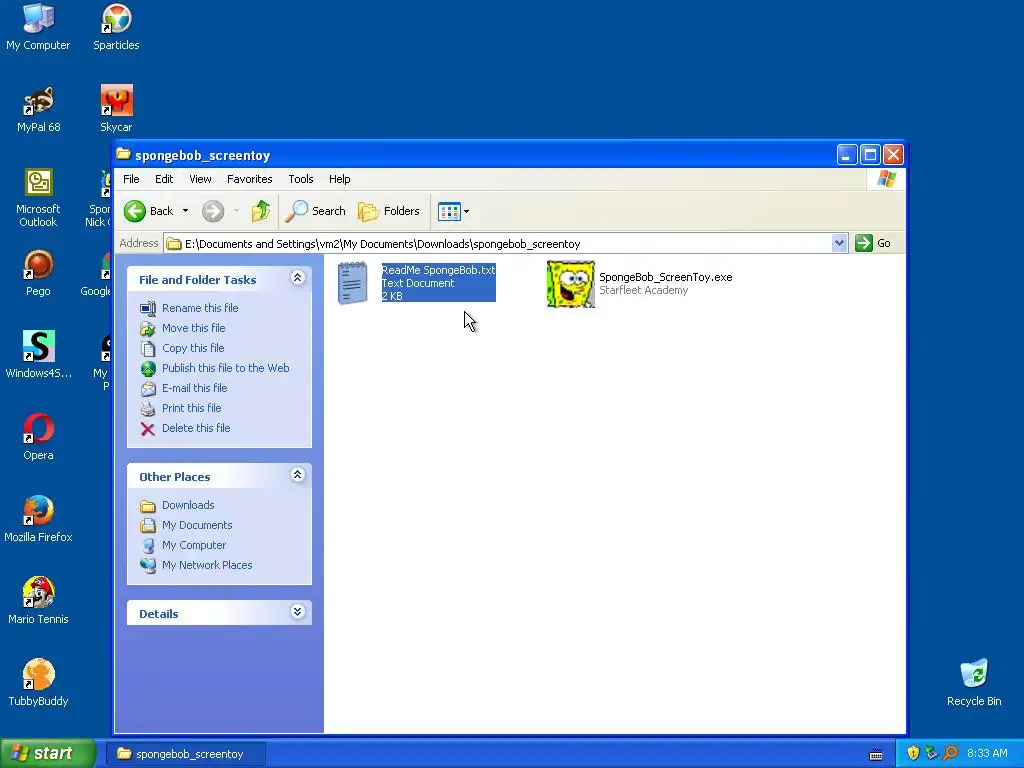Click Move this file
Image resolution: width=1024 pixels, height=768 pixels.
183,328
